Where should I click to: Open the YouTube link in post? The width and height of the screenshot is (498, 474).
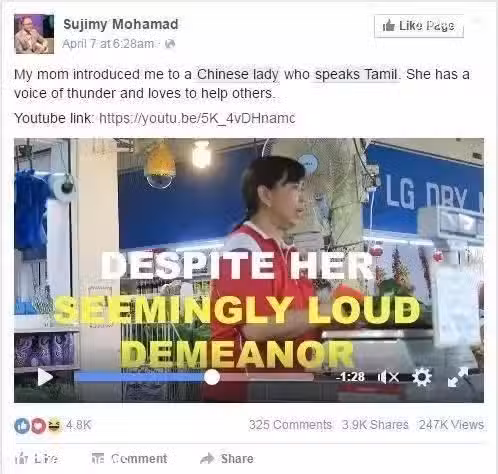point(197,118)
